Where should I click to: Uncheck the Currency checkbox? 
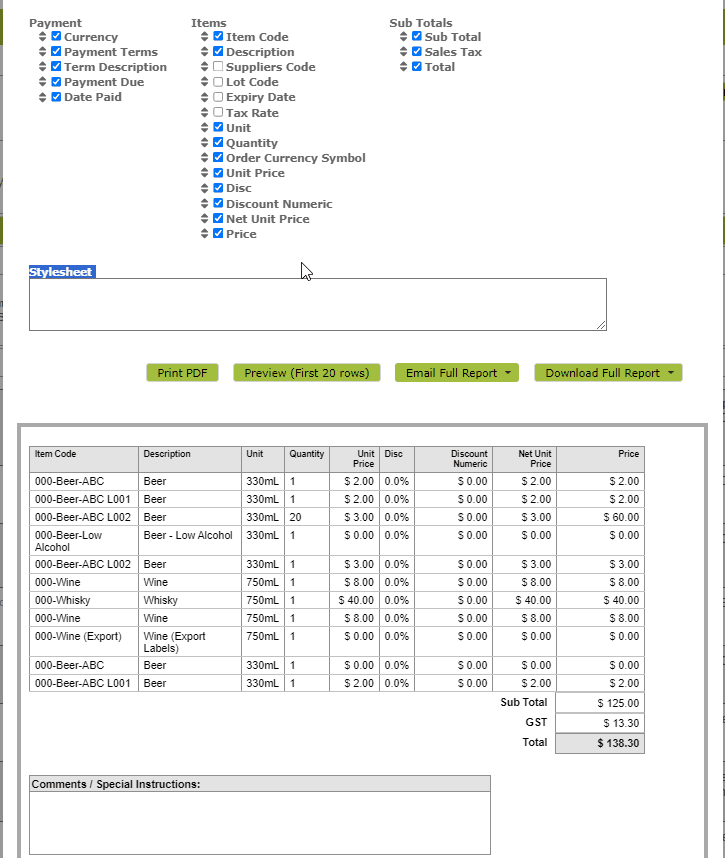tap(56, 36)
